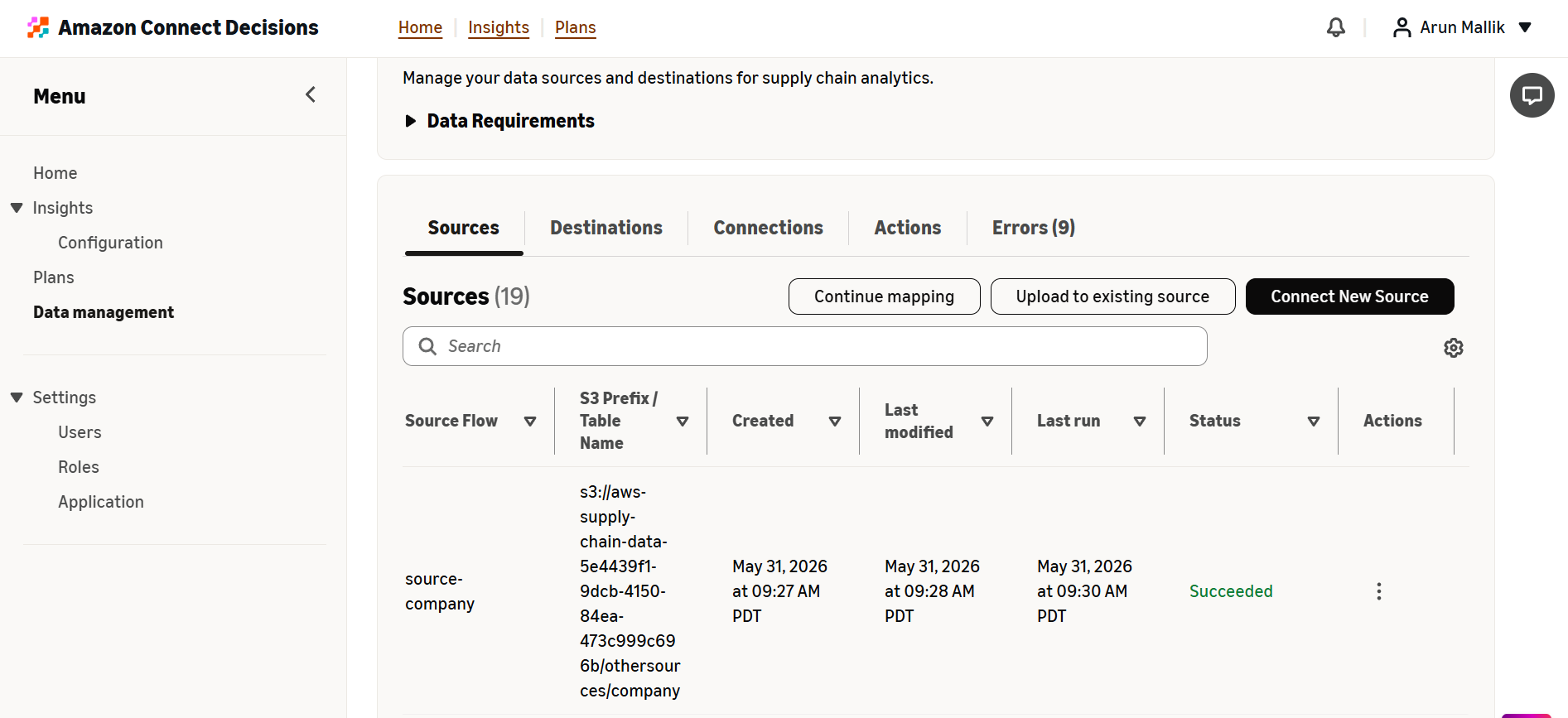Open Plans in the sidebar menu

pyautogui.click(x=54, y=277)
